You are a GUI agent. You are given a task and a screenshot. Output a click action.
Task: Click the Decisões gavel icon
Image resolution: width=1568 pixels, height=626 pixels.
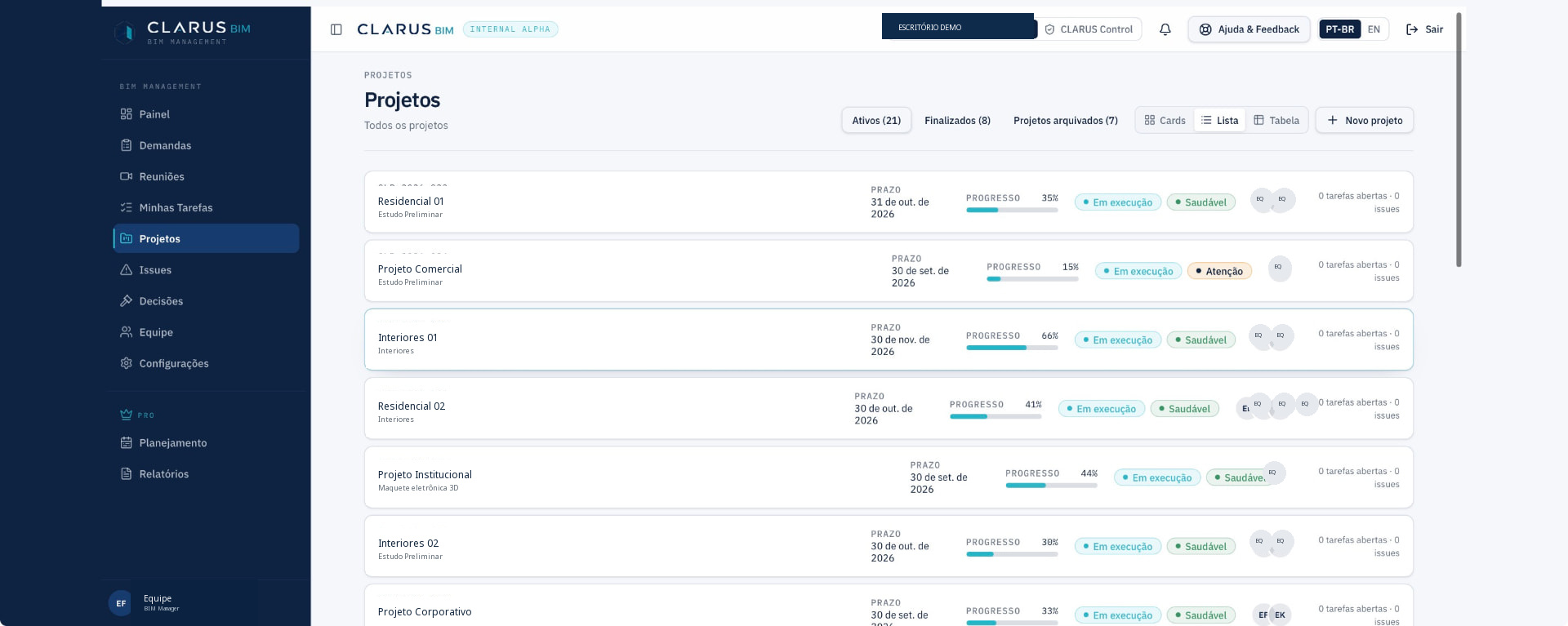coord(126,300)
